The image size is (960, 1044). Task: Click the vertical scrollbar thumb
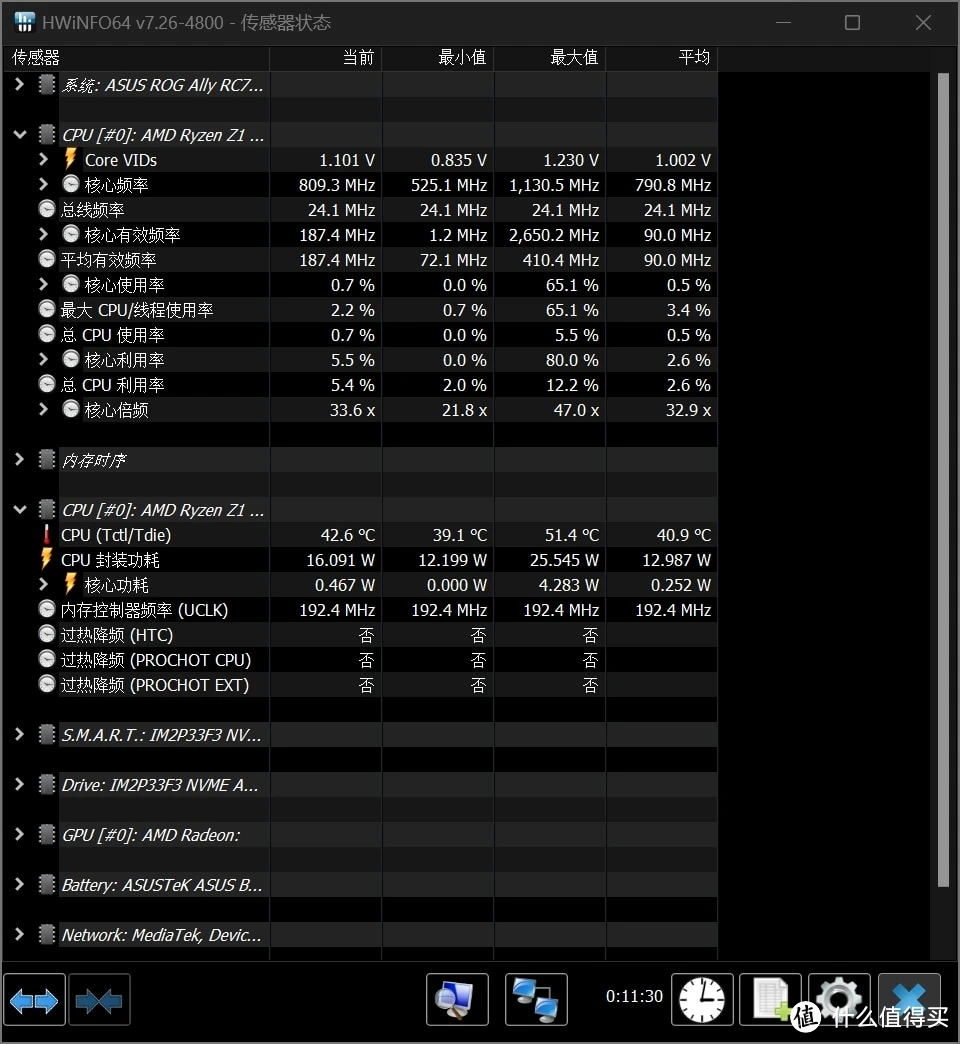[x=943, y=479]
